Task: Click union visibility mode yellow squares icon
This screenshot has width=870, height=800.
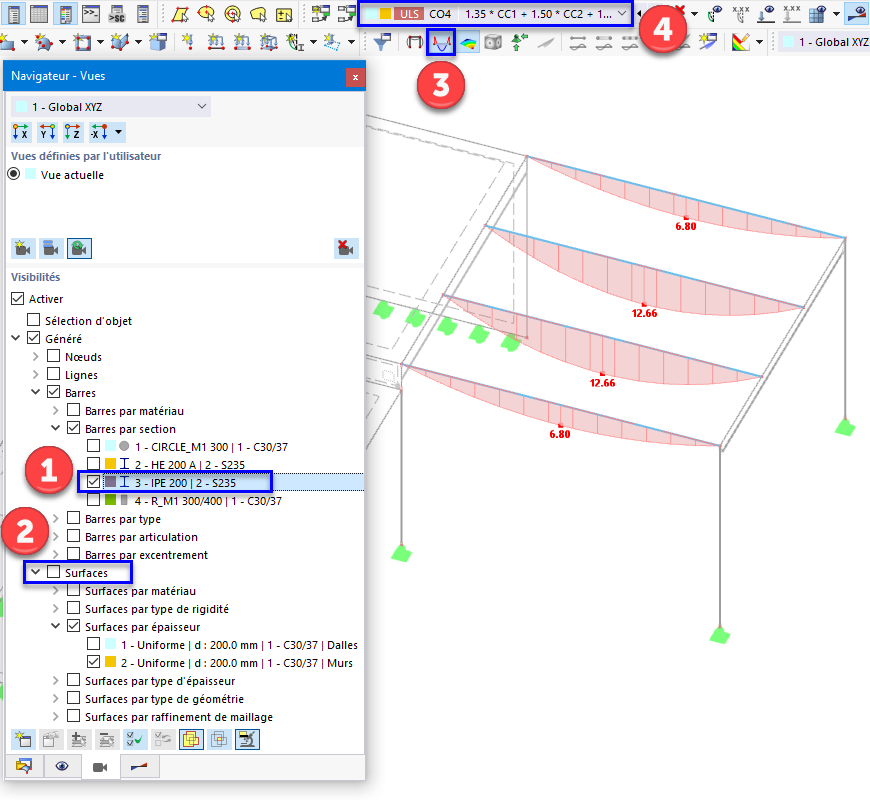Action: tap(191, 739)
